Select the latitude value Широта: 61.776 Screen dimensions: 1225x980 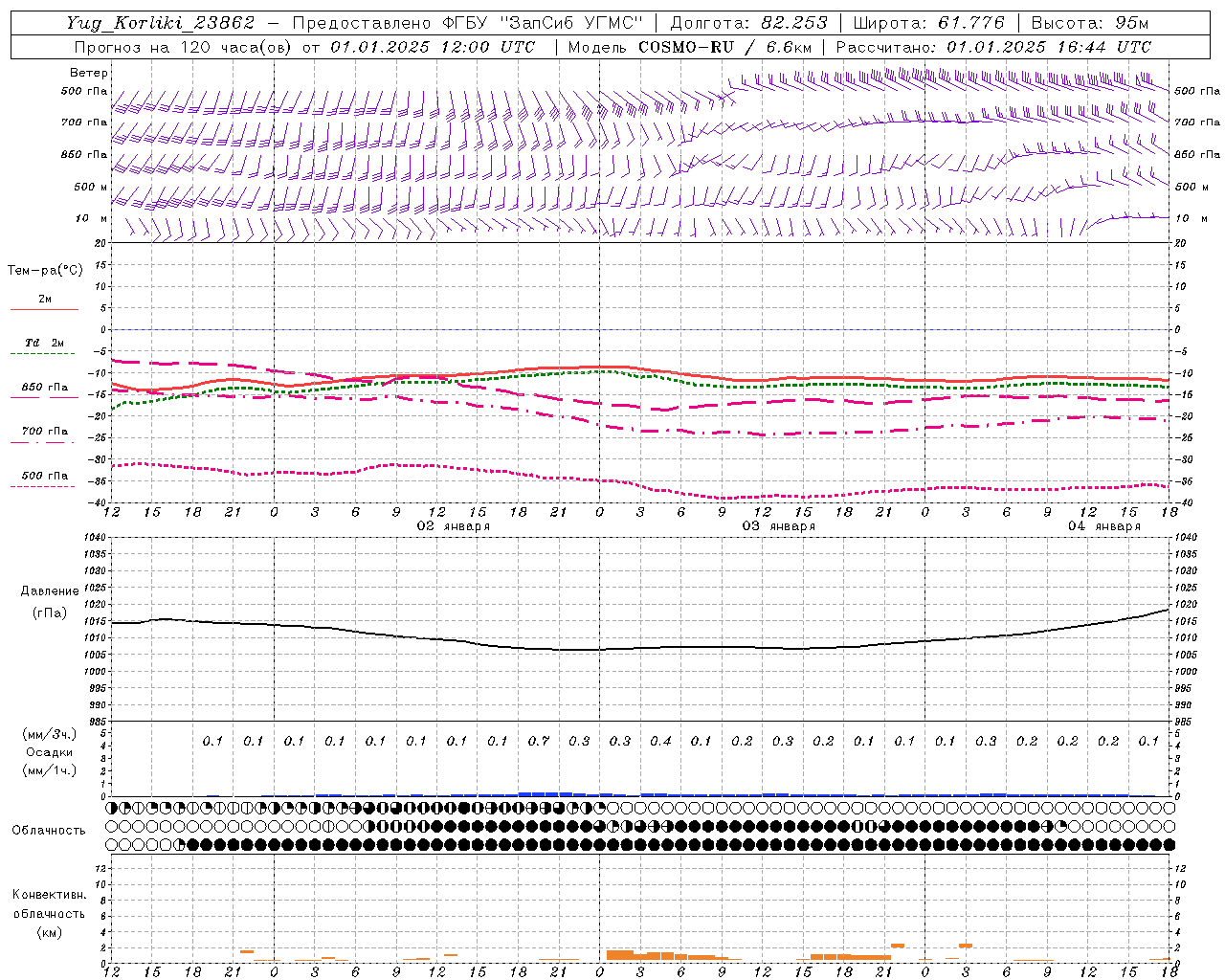928,23
